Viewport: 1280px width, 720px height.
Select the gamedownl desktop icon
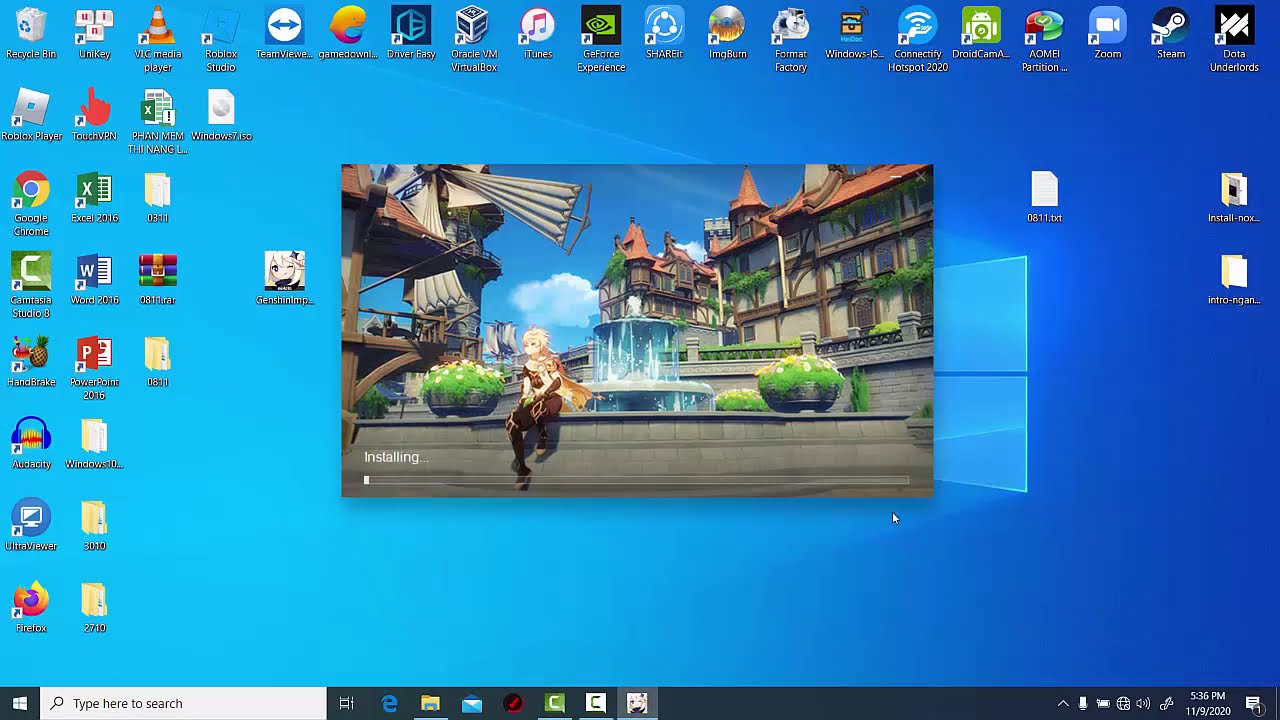point(347,33)
